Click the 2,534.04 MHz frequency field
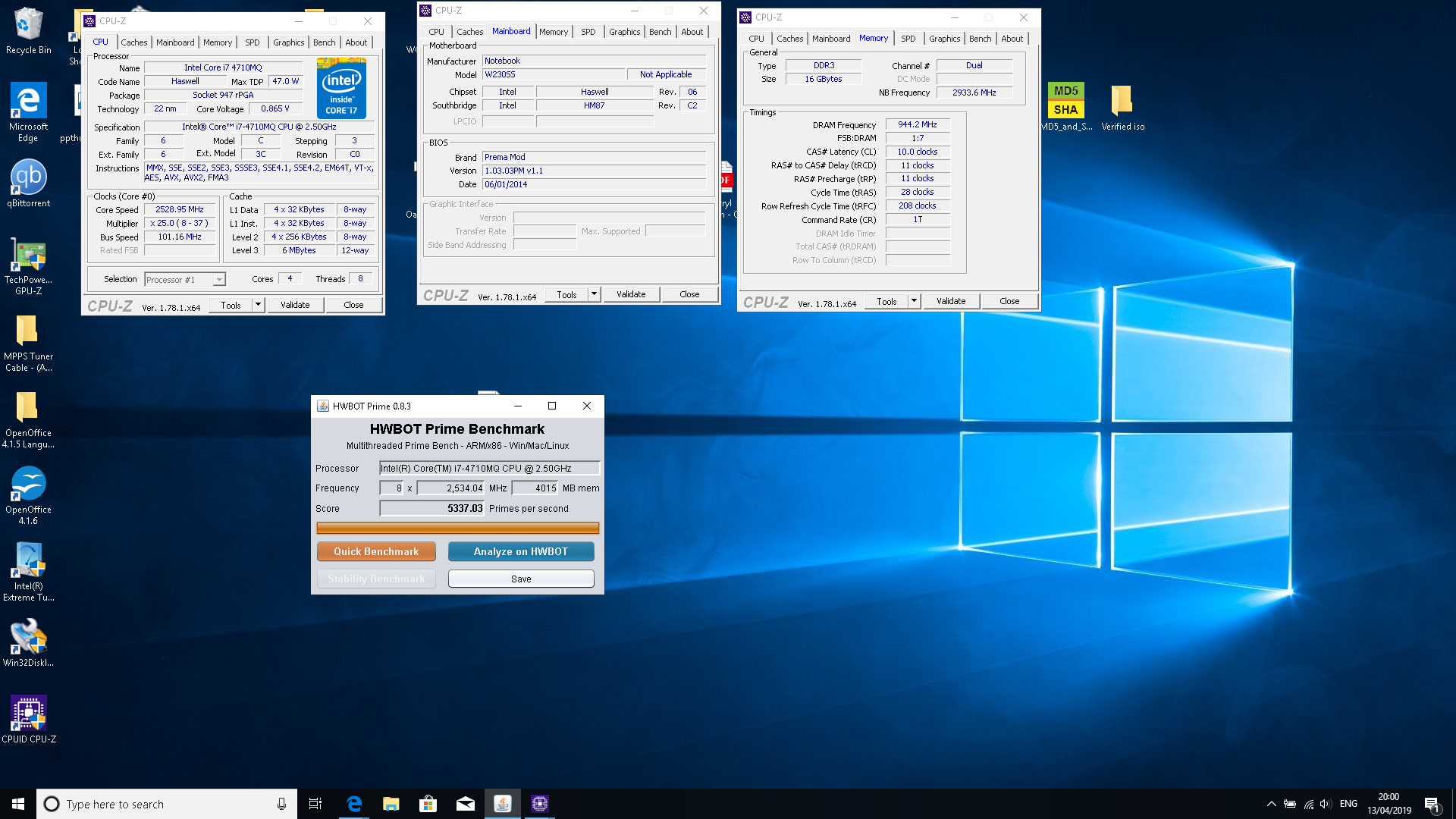This screenshot has height=819, width=1456. [450, 488]
